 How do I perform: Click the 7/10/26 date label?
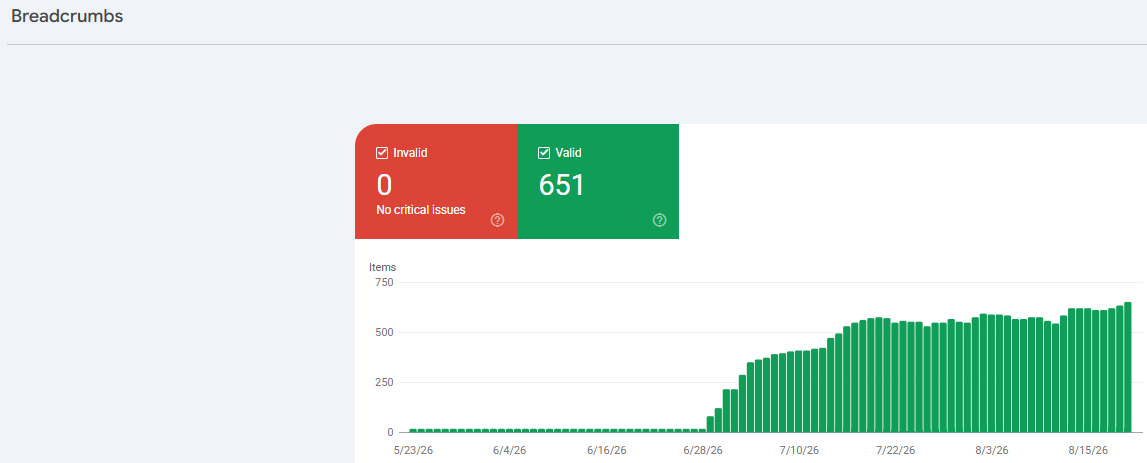(x=801, y=449)
